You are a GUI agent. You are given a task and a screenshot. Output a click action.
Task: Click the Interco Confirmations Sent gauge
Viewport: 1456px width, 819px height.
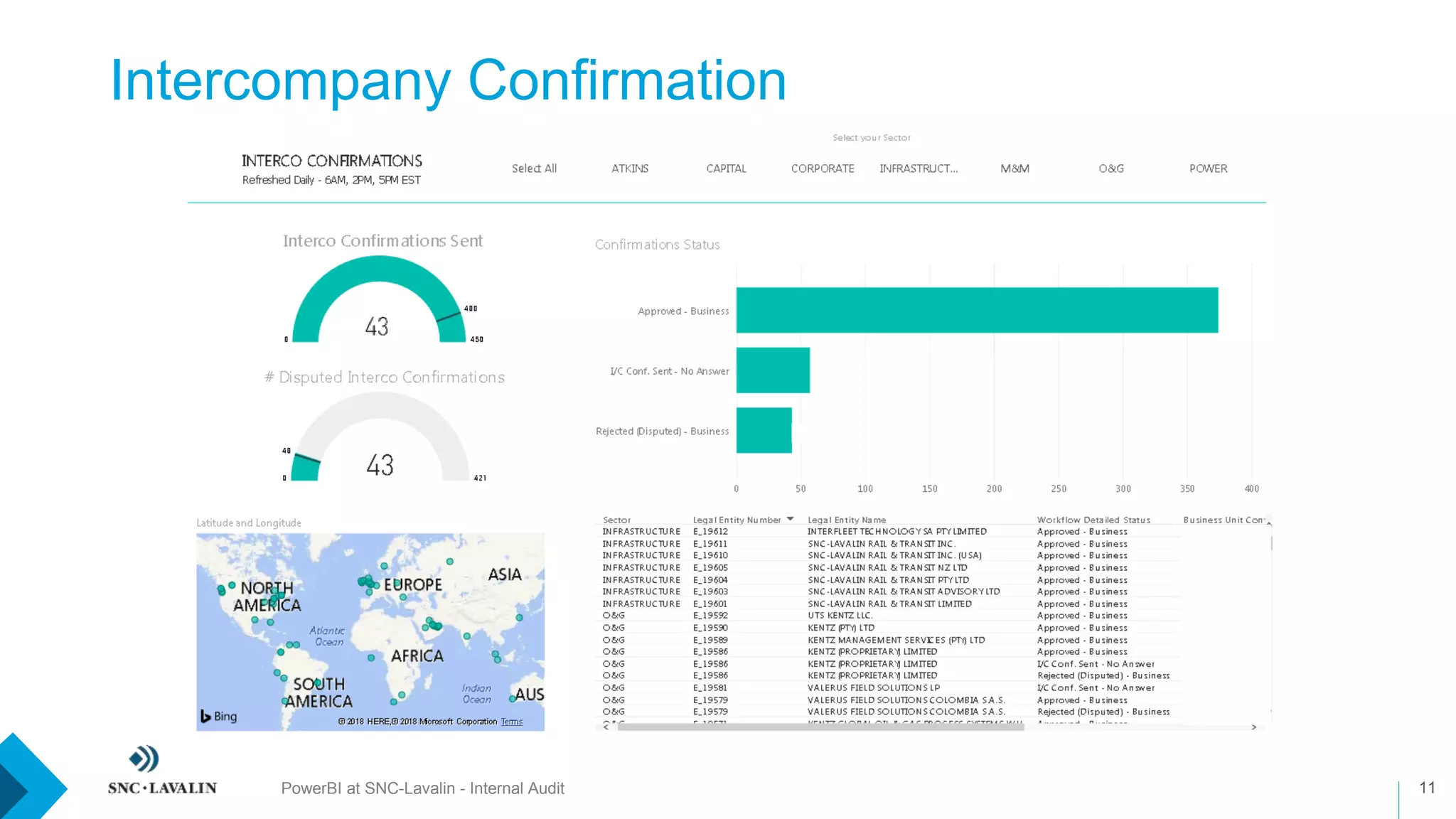pos(379,299)
